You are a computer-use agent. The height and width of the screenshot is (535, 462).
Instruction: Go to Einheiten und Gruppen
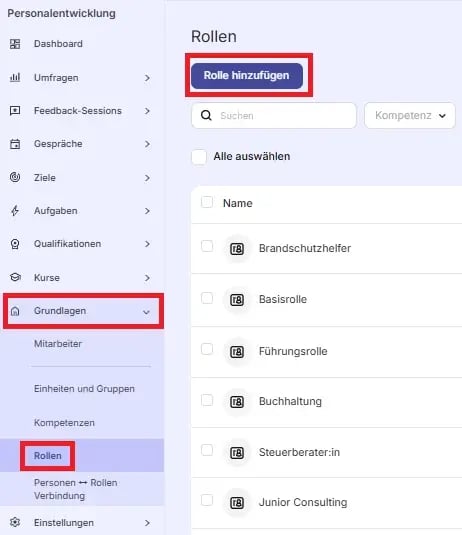(x=84, y=389)
